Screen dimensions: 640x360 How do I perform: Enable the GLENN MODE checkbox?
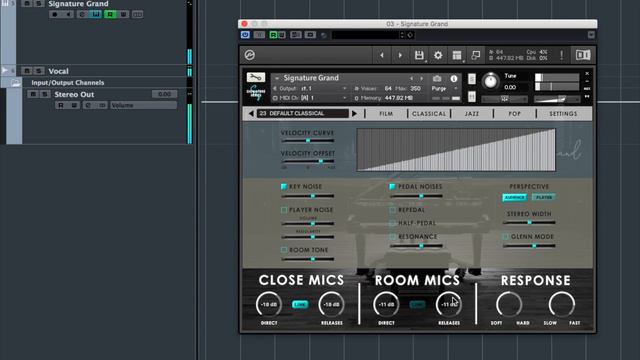[505, 237]
